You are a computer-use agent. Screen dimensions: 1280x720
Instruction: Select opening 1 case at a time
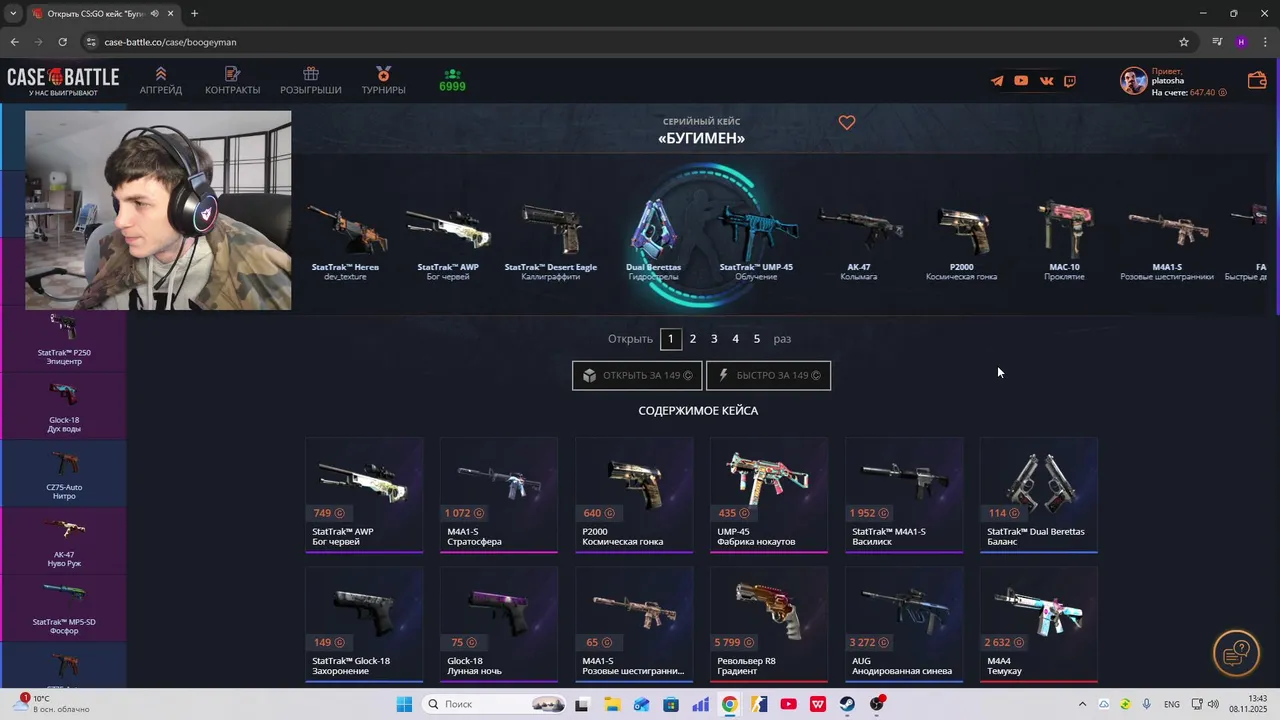click(671, 339)
